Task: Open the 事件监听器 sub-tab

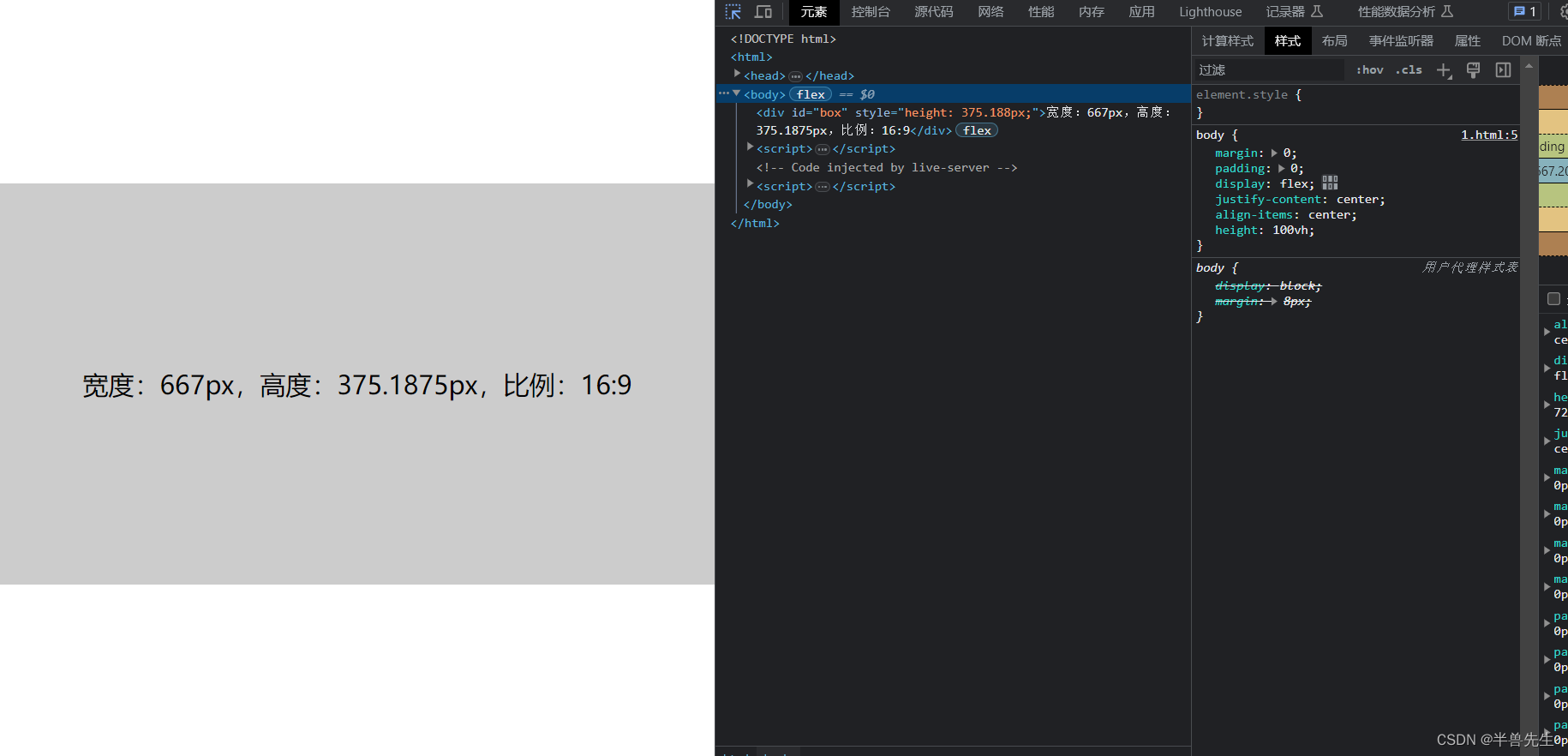Action: (x=1401, y=41)
